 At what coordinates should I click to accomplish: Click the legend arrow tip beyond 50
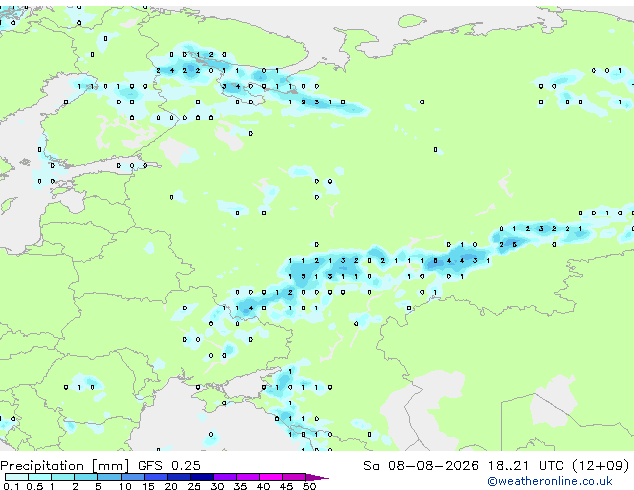(318, 477)
